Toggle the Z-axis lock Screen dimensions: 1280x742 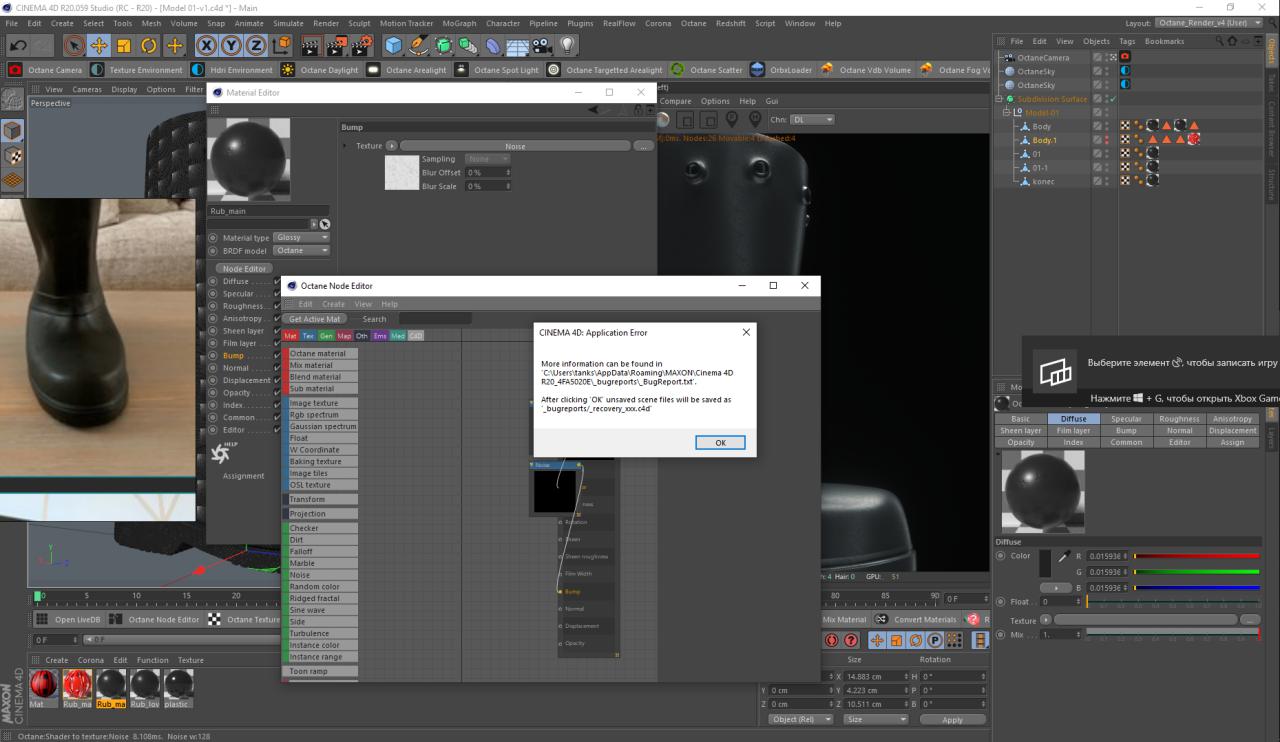click(x=256, y=45)
